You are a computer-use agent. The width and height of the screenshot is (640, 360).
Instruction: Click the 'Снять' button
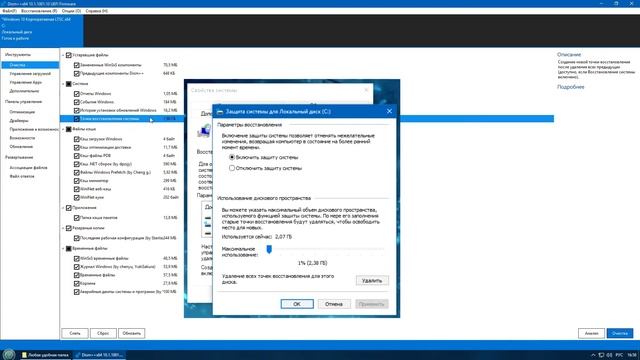point(75,333)
